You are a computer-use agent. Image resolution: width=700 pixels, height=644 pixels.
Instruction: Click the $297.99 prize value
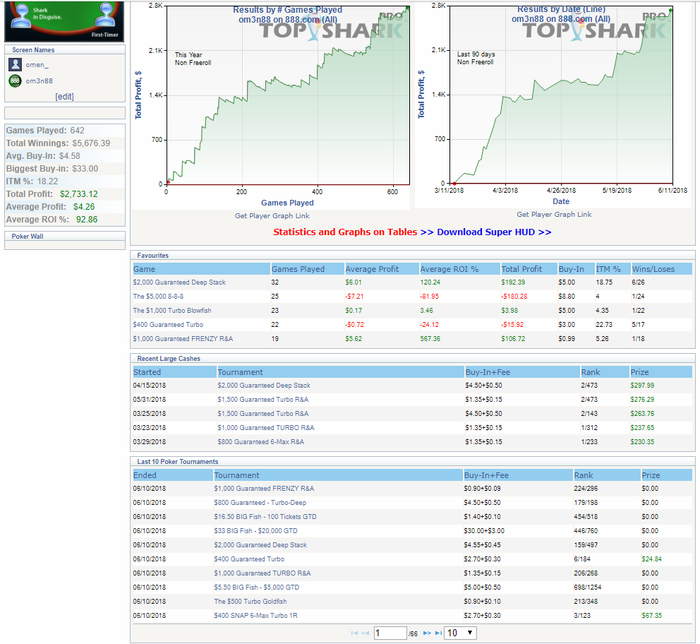tap(642, 386)
